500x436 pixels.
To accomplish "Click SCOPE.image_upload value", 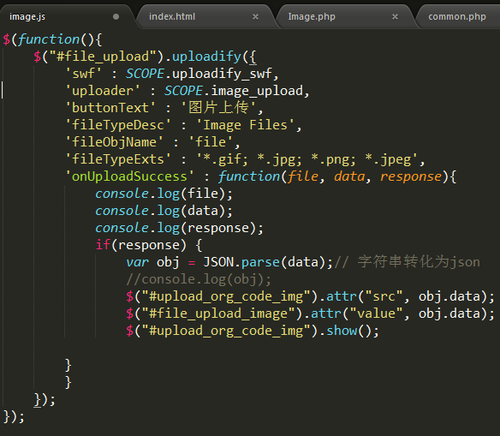I will (234, 91).
